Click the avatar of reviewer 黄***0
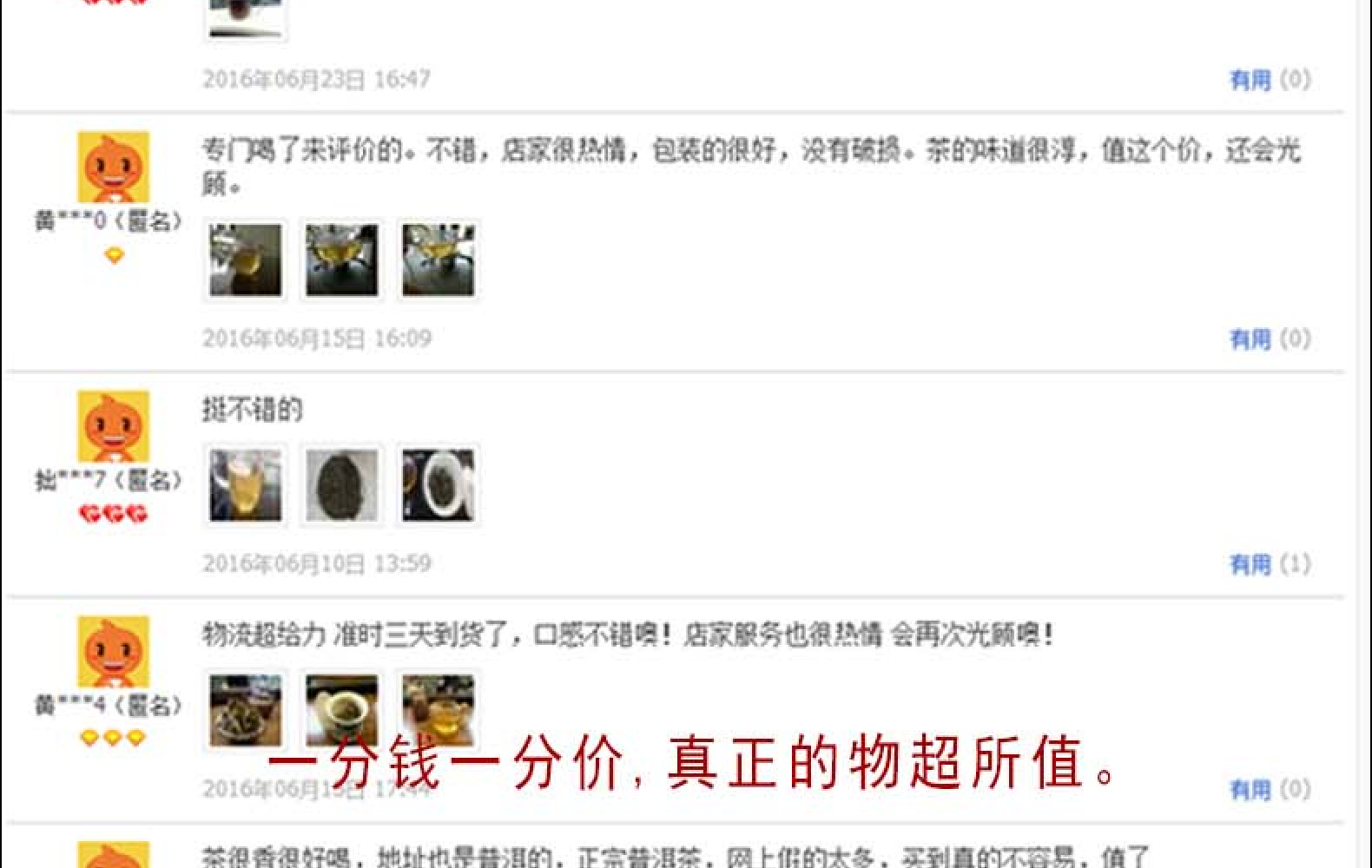1372x868 pixels. (x=113, y=168)
